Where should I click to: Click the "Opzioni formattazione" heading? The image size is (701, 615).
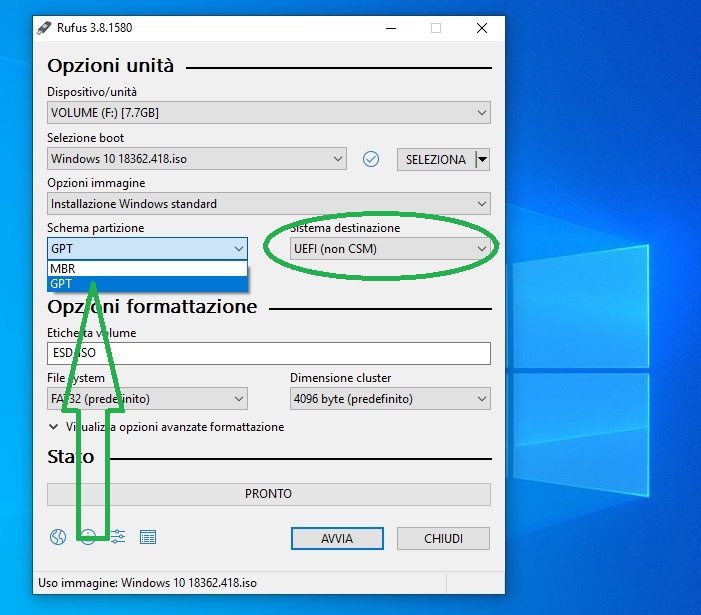pos(152,307)
